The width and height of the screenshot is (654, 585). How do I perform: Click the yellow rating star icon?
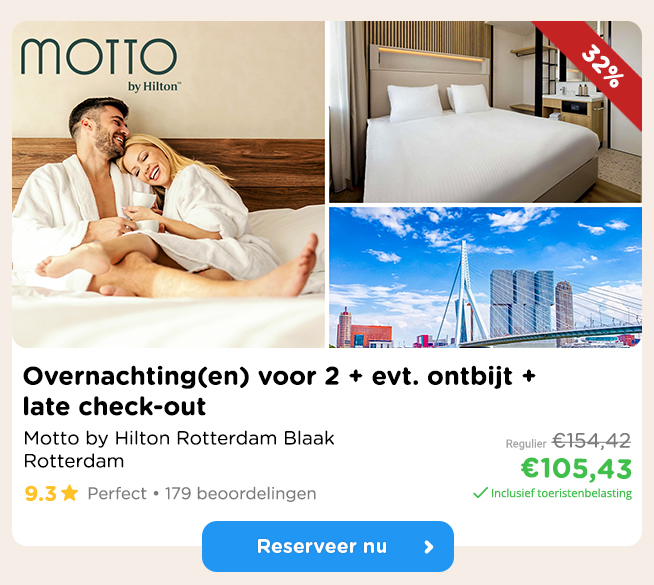[x=69, y=493]
